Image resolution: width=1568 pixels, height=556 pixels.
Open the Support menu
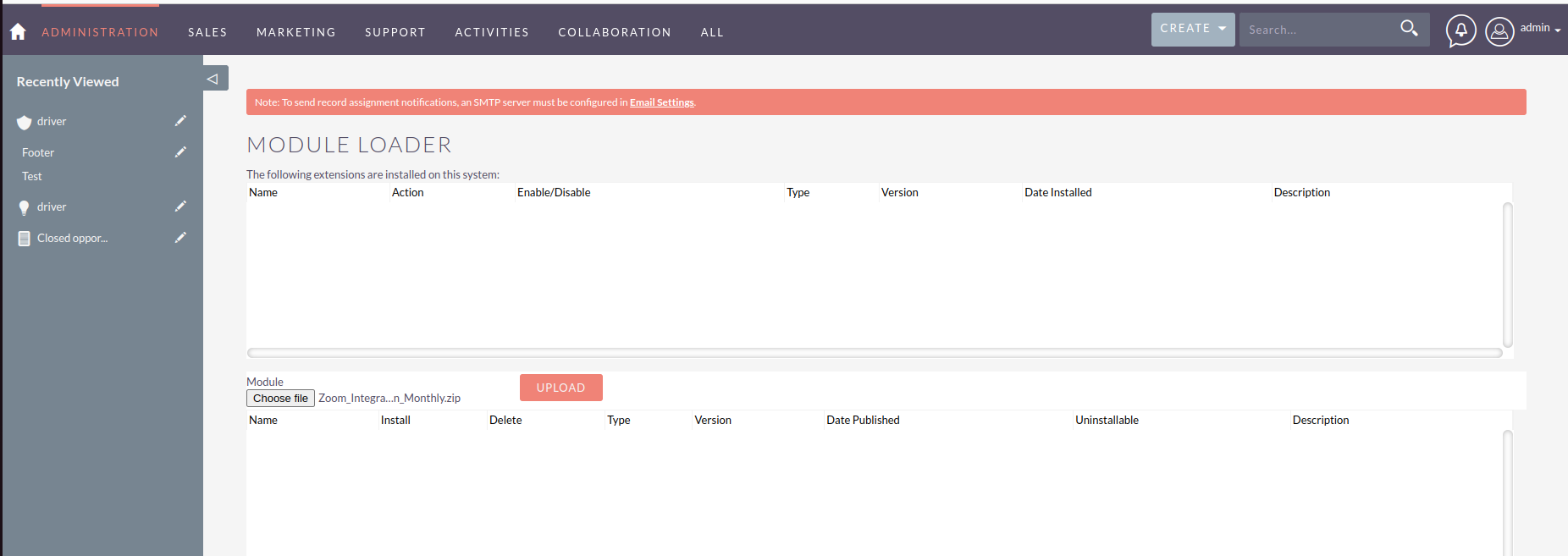click(395, 32)
